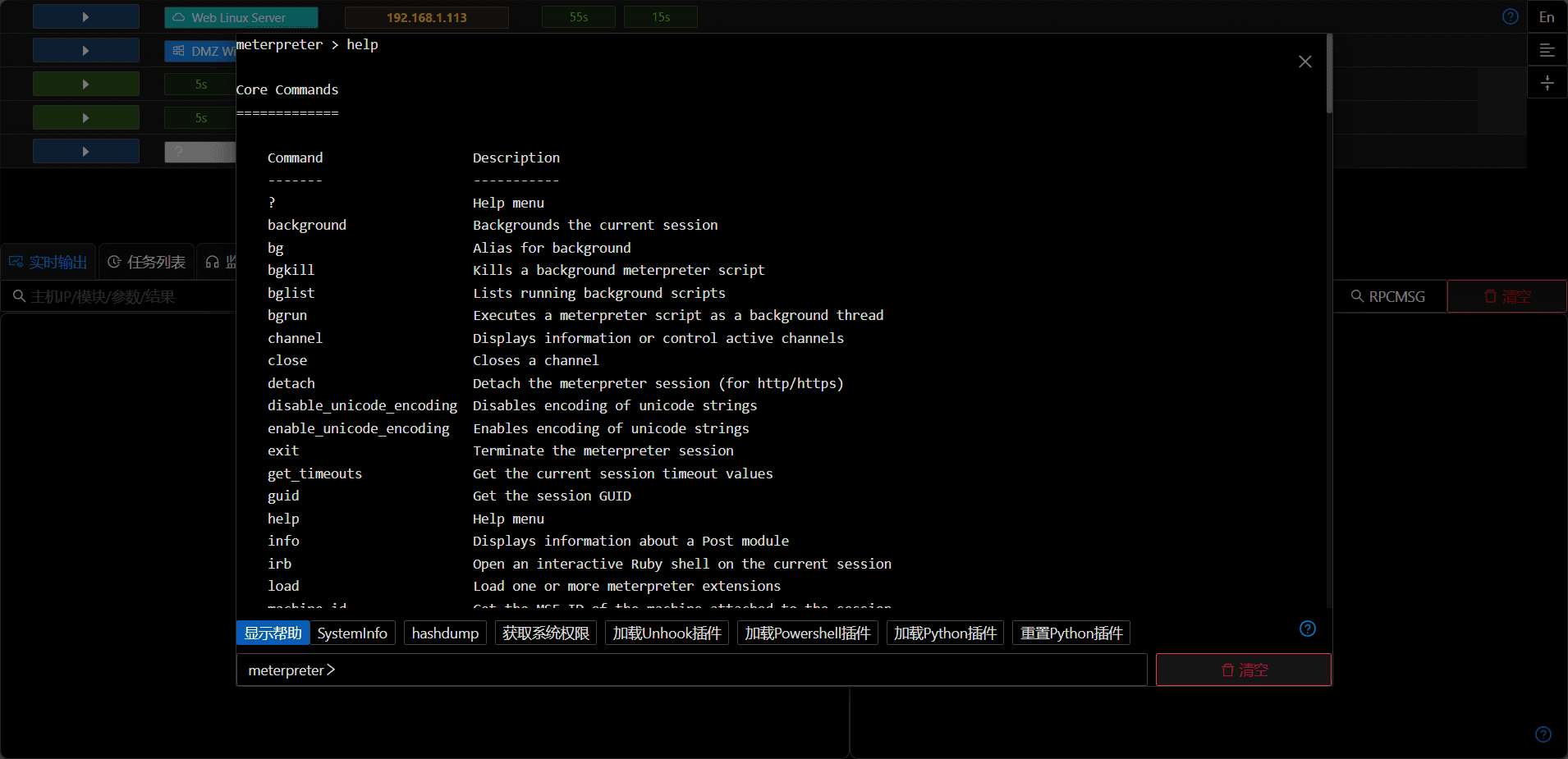Image resolution: width=1568 pixels, height=759 pixels.
Task: Run the hashdump quick command
Action: 445,633
